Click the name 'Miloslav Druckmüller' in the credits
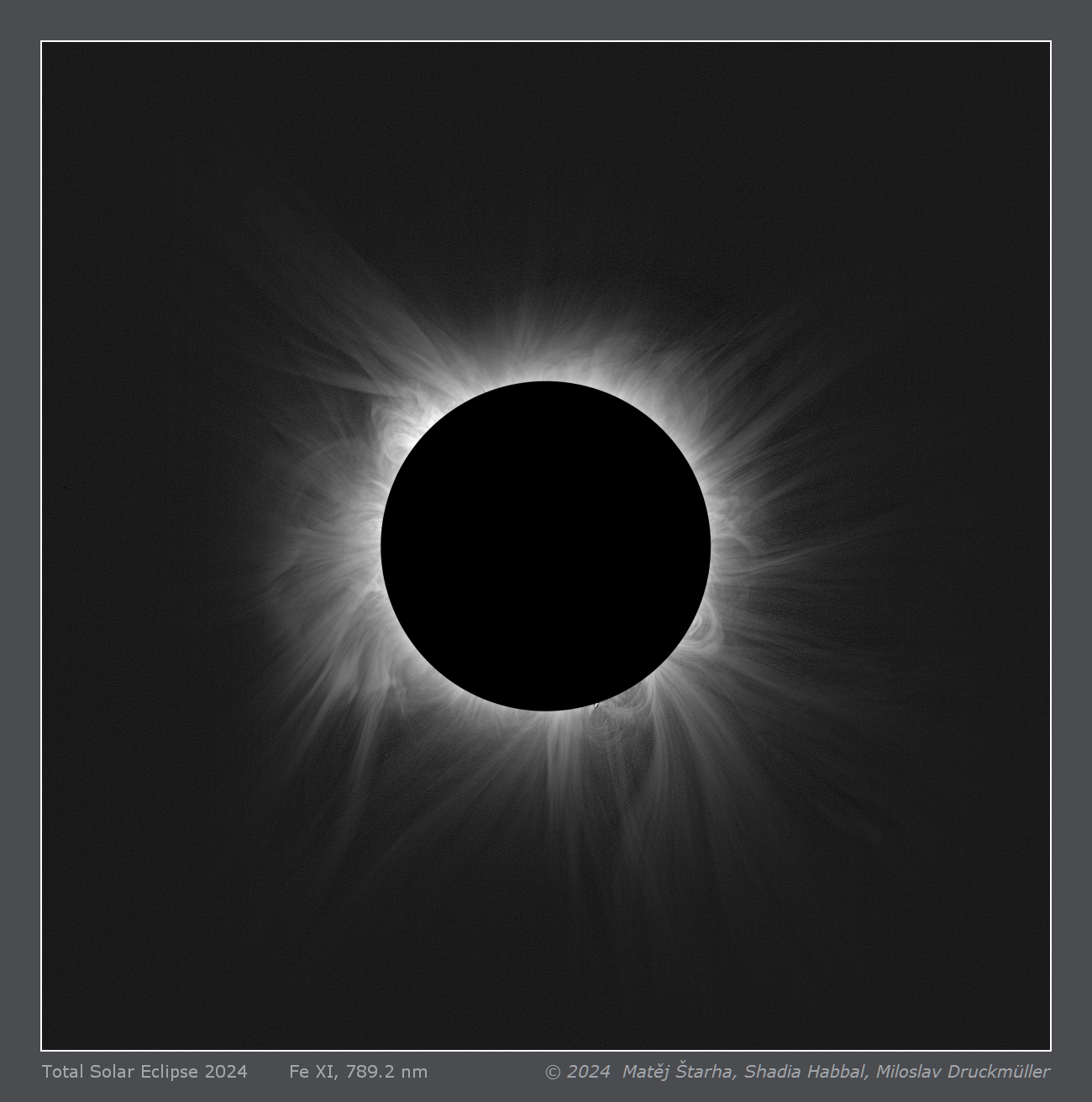 tap(963, 1072)
